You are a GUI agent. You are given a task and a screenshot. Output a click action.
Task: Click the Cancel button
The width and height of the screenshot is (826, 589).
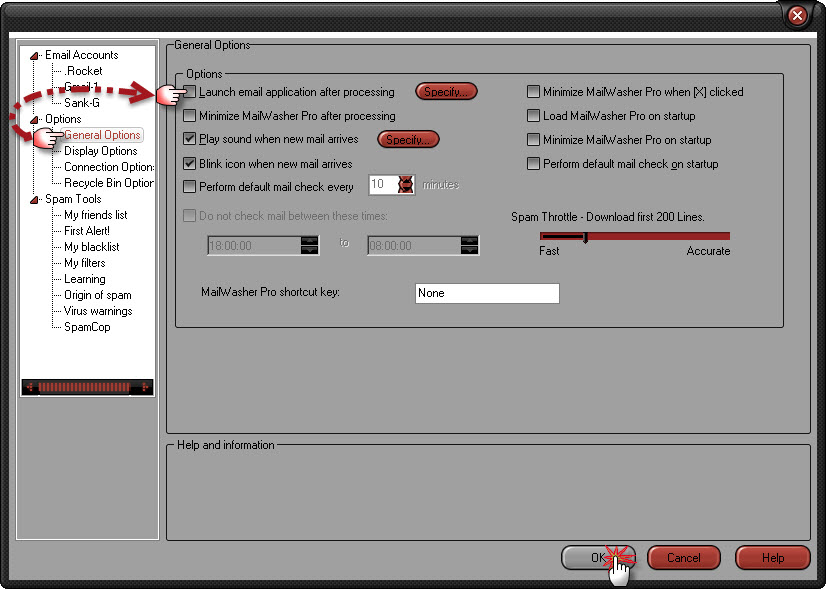(684, 557)
